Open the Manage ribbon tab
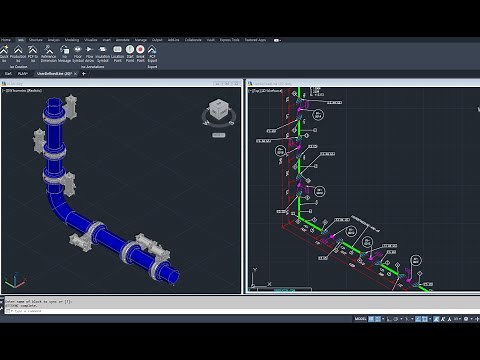The image size is (480, 360). tap(141, 40)
